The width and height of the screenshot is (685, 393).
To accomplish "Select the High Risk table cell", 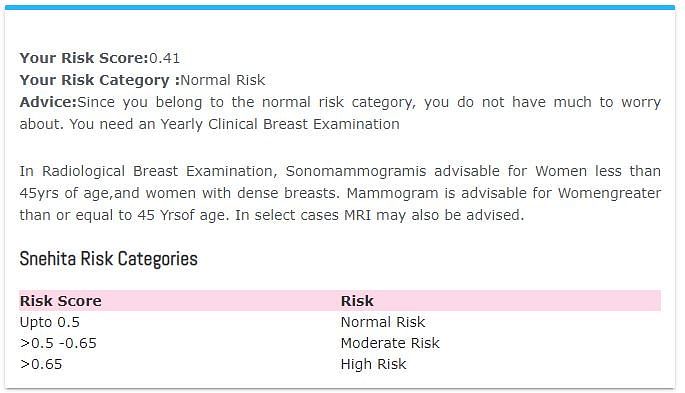I will pyautogui.click(x=374, y=364).
